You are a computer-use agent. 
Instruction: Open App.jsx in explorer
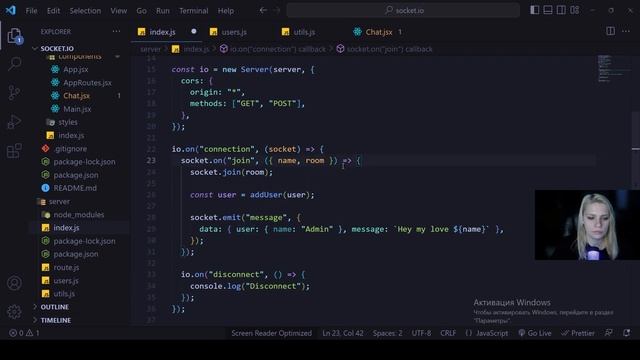(x=76, y=69)
